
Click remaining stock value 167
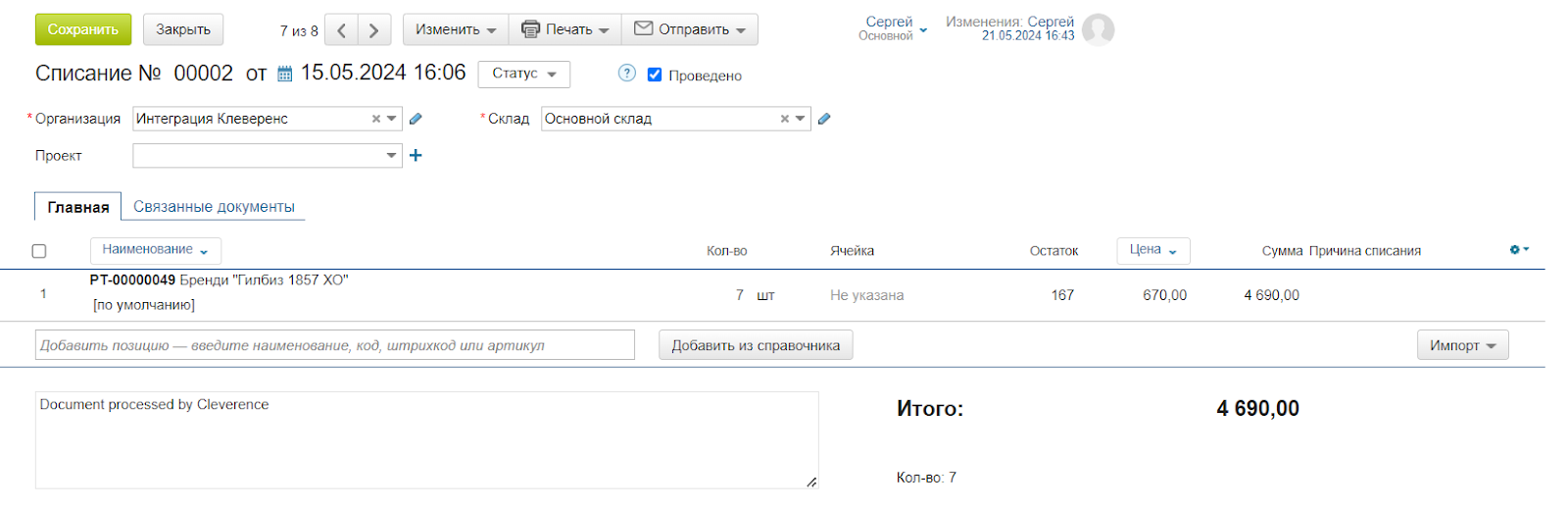tap(1062, 295)
